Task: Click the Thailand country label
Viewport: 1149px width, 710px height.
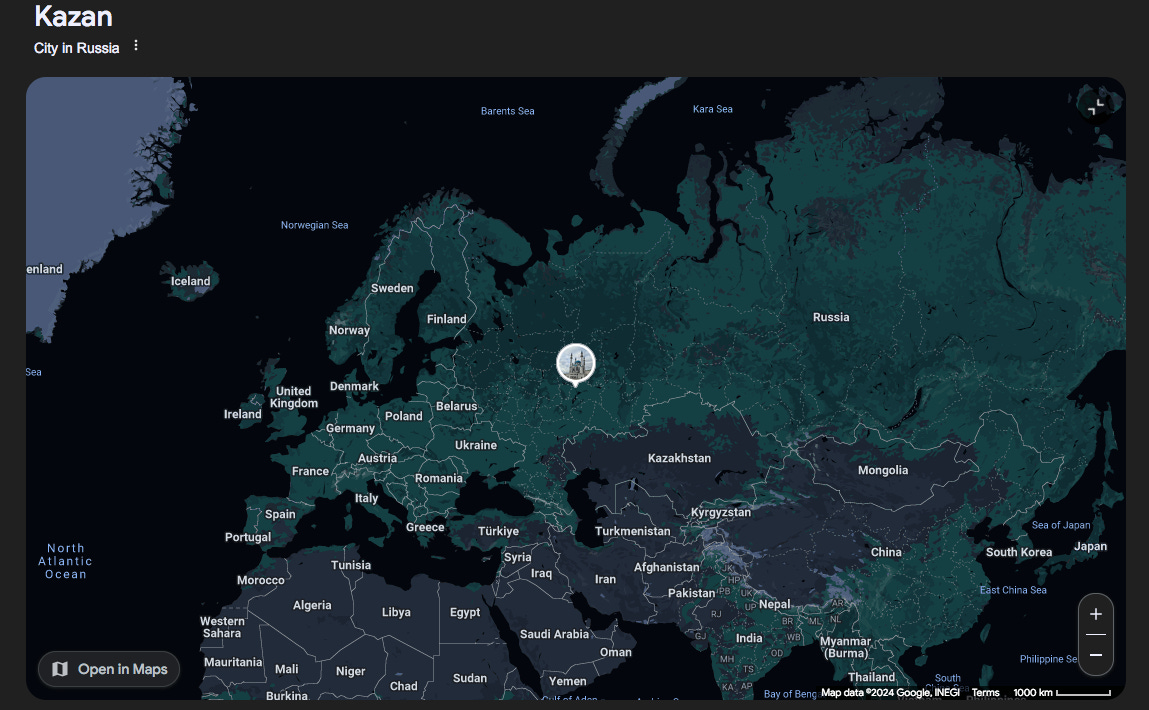Action: coord(871,678)
